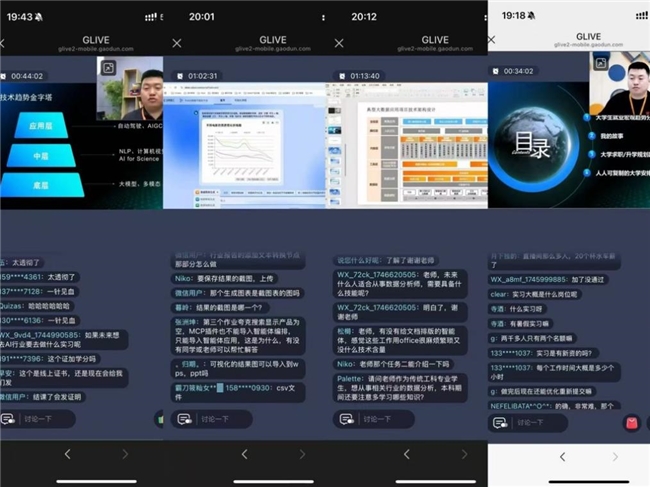This screenshot has height=487, width=650.
Task: Click the 01:02:31 live timer badge
Action: 197,76
